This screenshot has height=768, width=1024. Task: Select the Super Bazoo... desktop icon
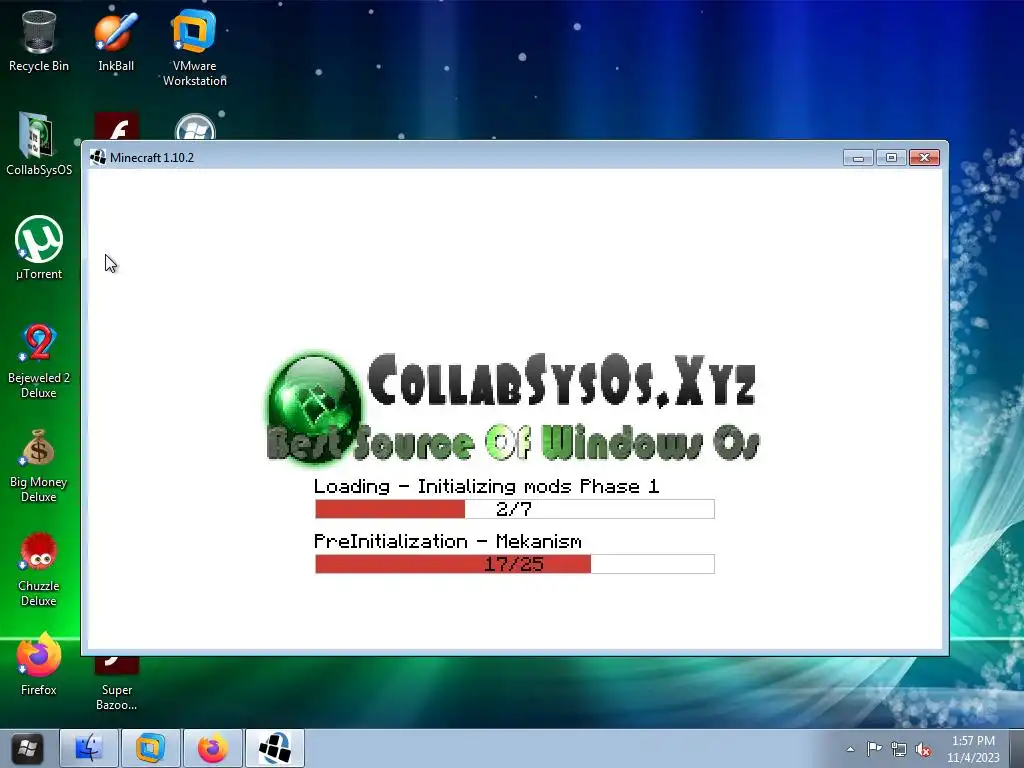click(x=117, y=684)
